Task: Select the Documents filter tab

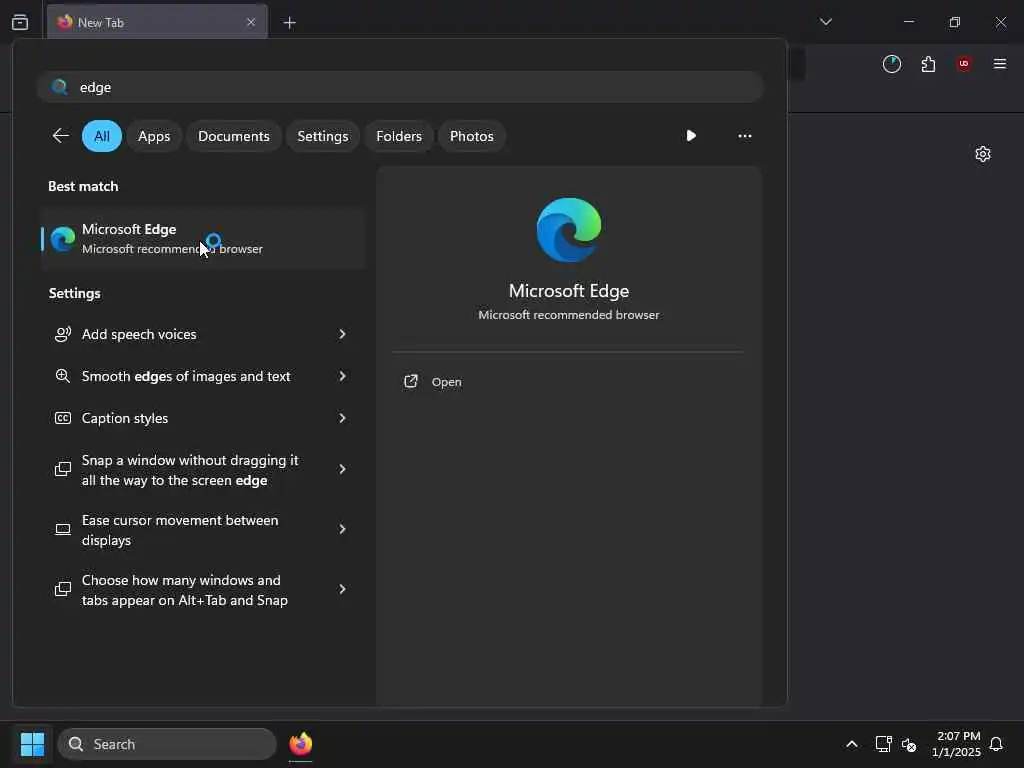Action: pyautogui.click(x=234, y=136)
